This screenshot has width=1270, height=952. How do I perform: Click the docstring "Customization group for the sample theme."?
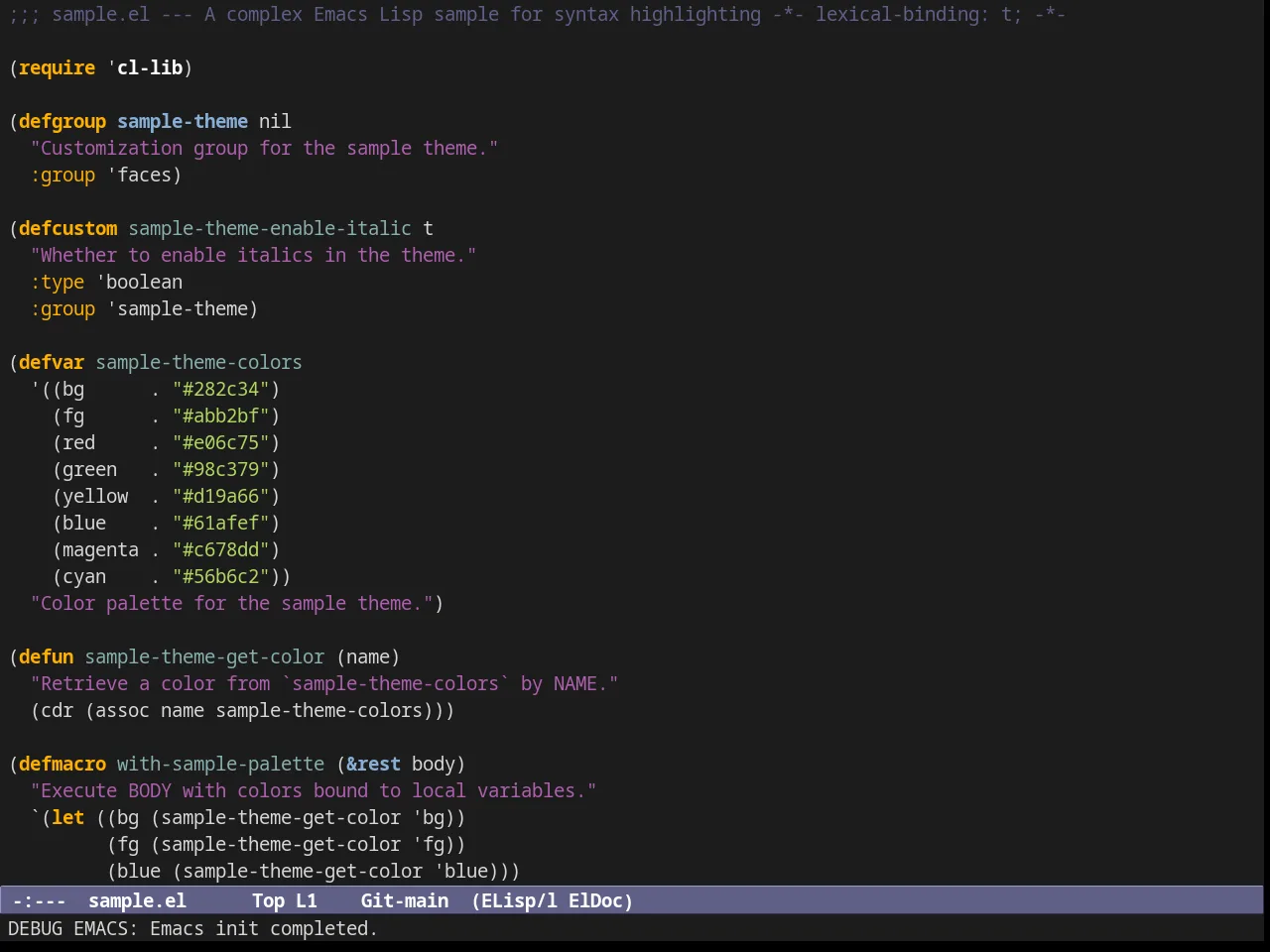tap(264, 148)
